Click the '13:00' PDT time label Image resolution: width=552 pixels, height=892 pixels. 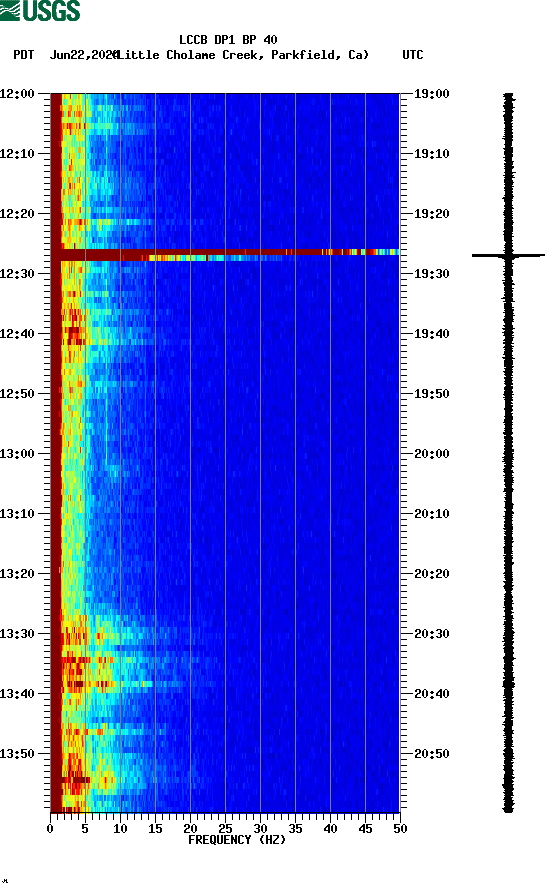17,453
